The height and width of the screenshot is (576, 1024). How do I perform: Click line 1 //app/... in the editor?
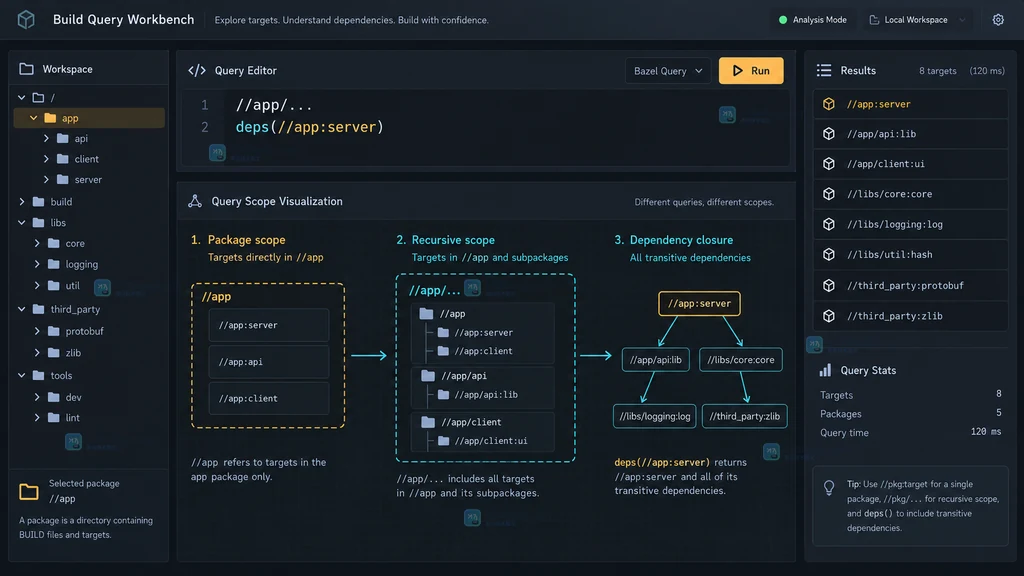tap(274, 104)
